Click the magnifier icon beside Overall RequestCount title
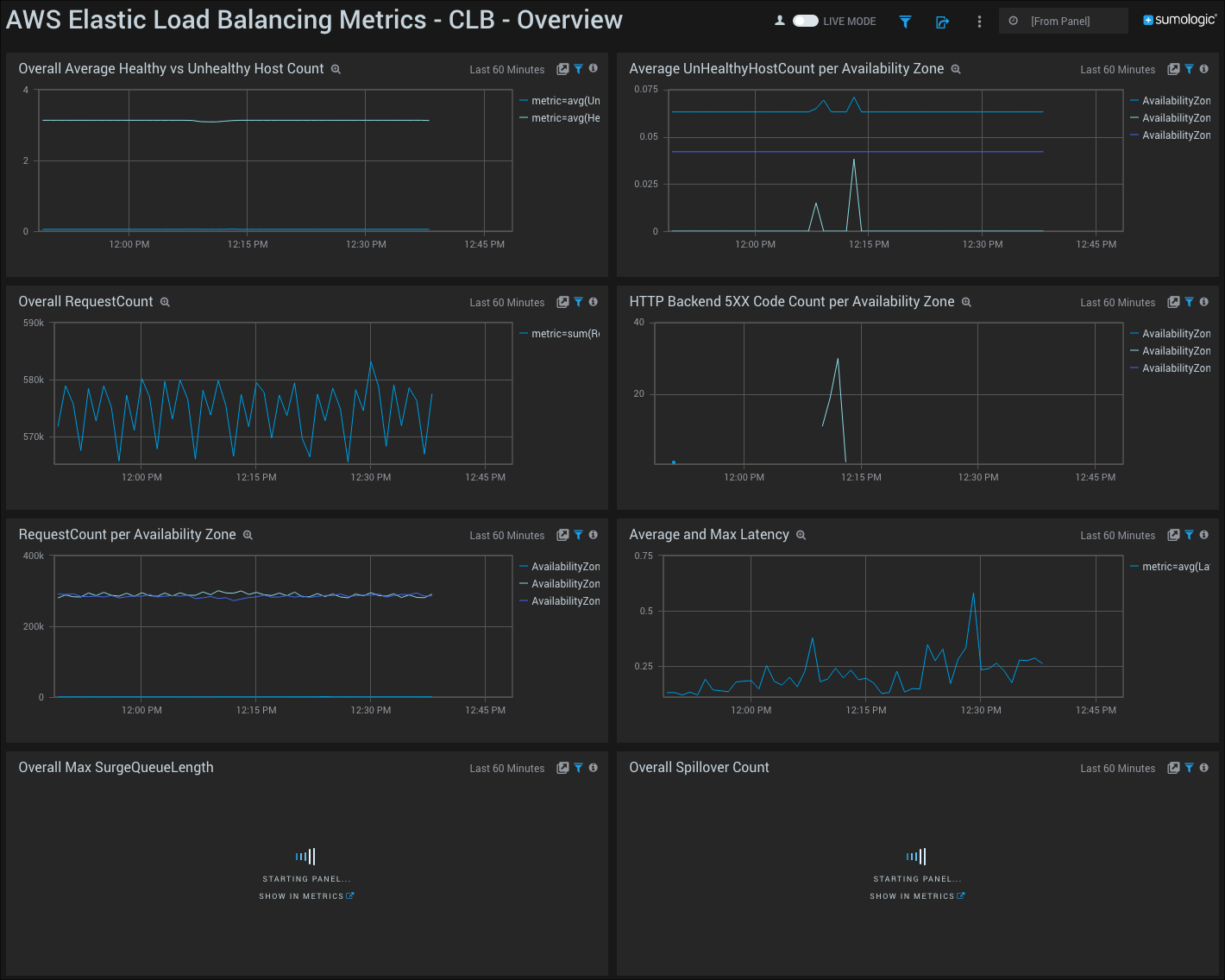The image size is (1225, 980). (165, 302)
